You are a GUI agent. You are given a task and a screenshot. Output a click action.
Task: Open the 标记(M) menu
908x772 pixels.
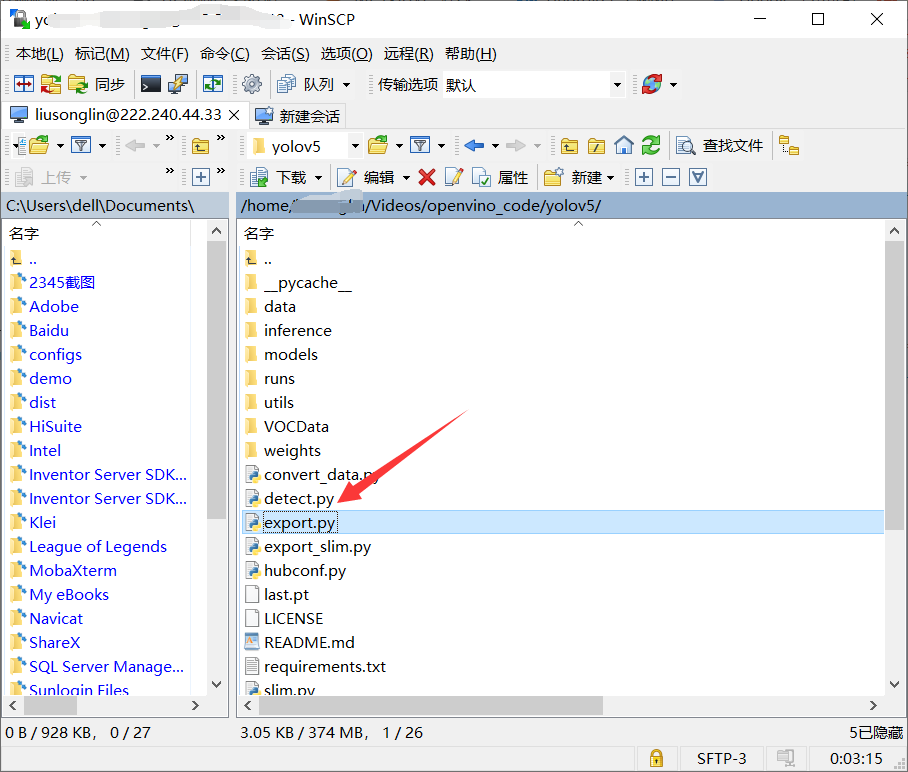pyautogui.click(x=102, y=54)
